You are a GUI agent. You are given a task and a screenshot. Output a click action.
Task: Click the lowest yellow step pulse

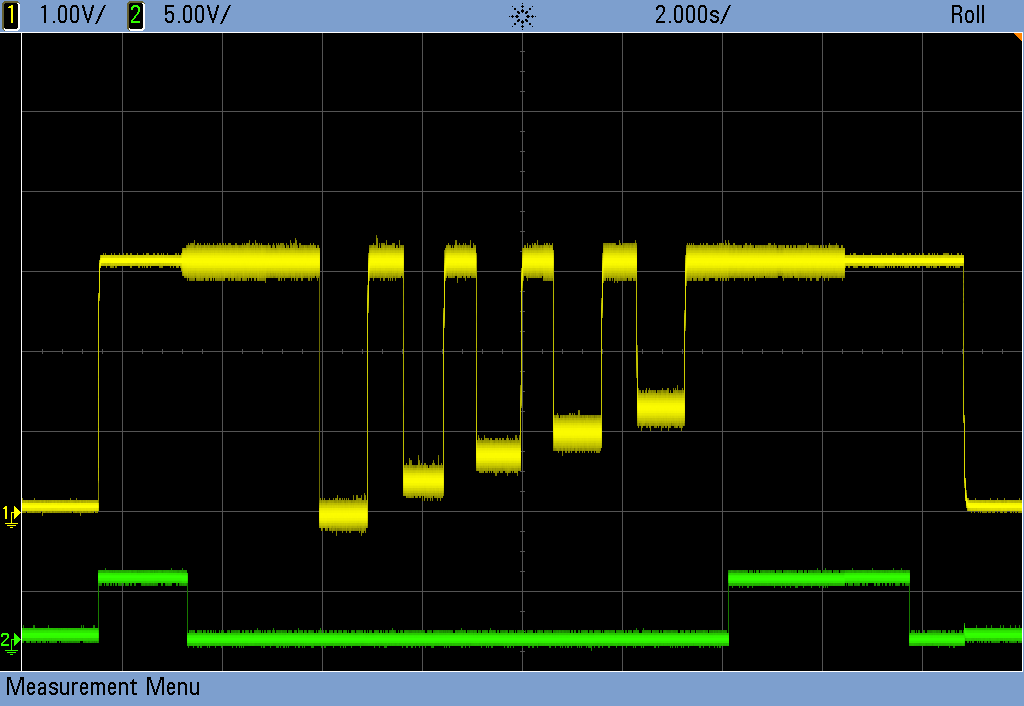click(343, 514)
